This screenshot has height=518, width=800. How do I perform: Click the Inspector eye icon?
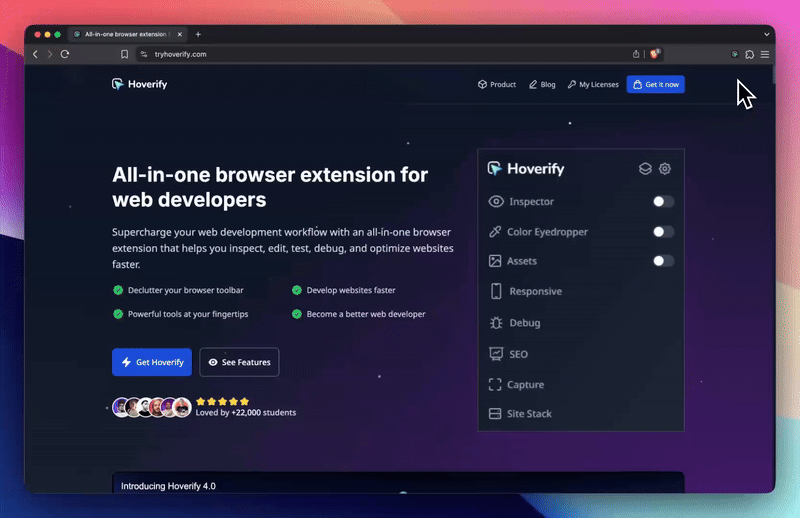pyautogui.click(x=496, y=202)
